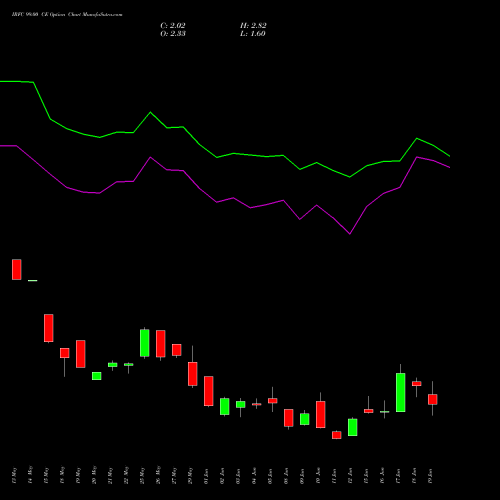Image resolution: width=500 pixels, height=500 pixels.
Task: Click the chart title text at top left
Action: 67,15
